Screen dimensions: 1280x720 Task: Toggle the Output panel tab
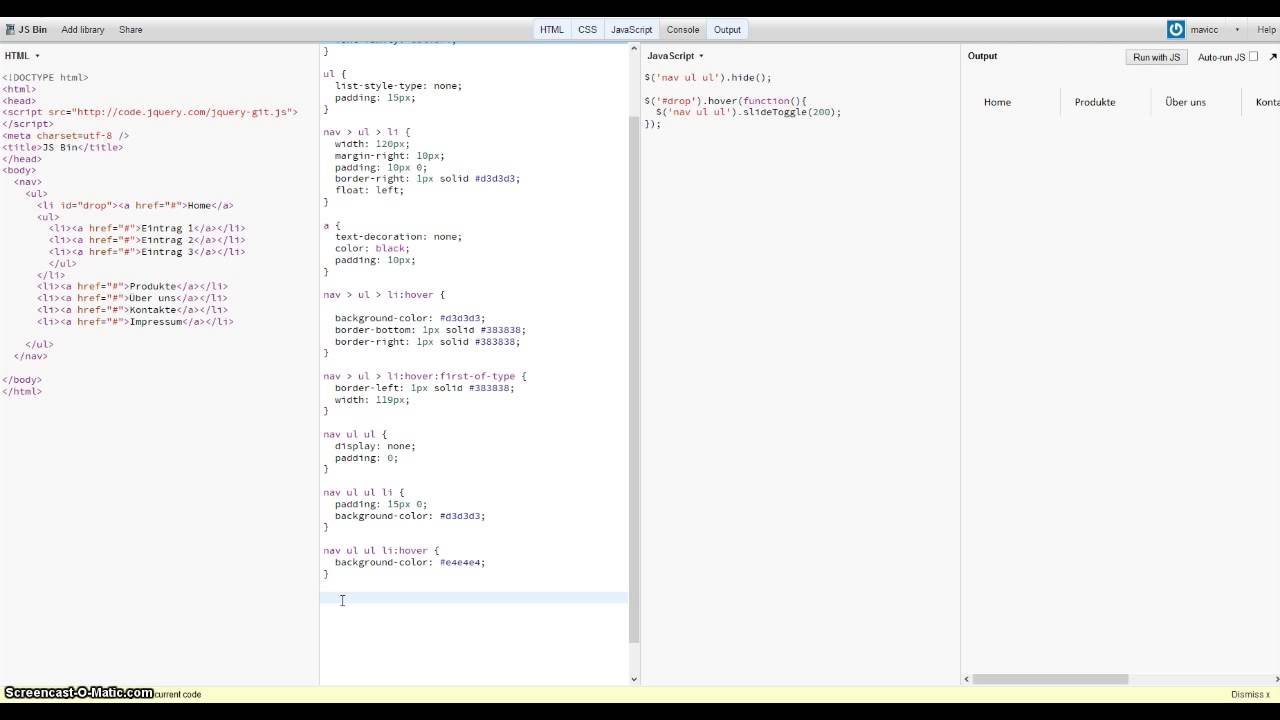[727, 30]
